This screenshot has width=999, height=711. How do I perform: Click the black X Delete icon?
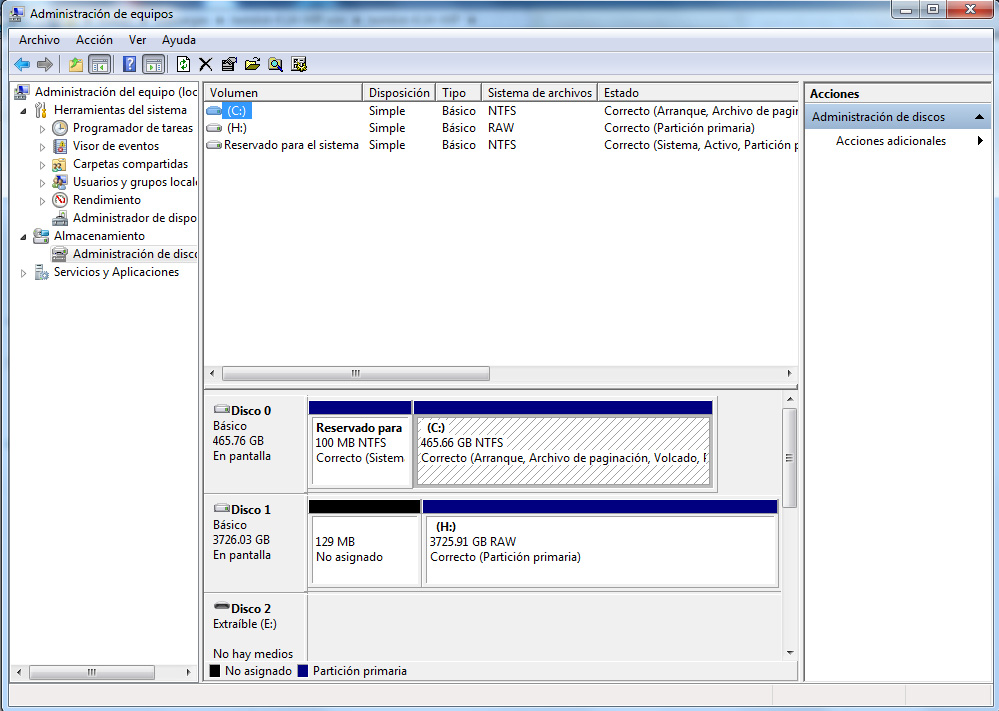(x=206, y=64)
